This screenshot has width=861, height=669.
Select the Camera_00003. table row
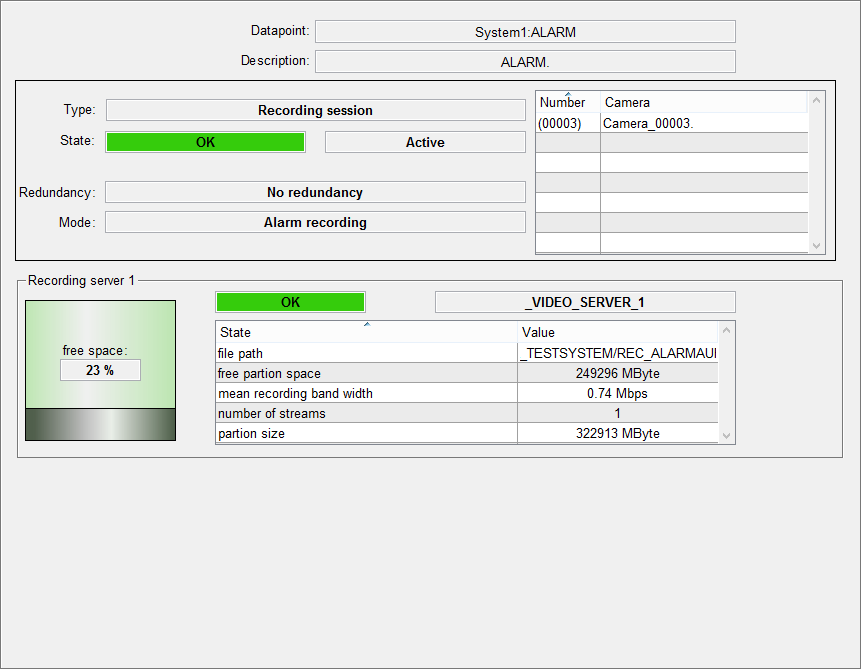(703, 123)
